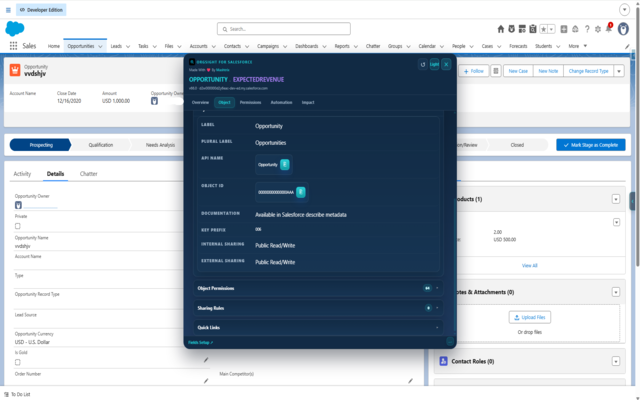Viewport: 640px width, 400px height.
Task: Click the To Do List utility icon
Action: (x=6, y=394)
